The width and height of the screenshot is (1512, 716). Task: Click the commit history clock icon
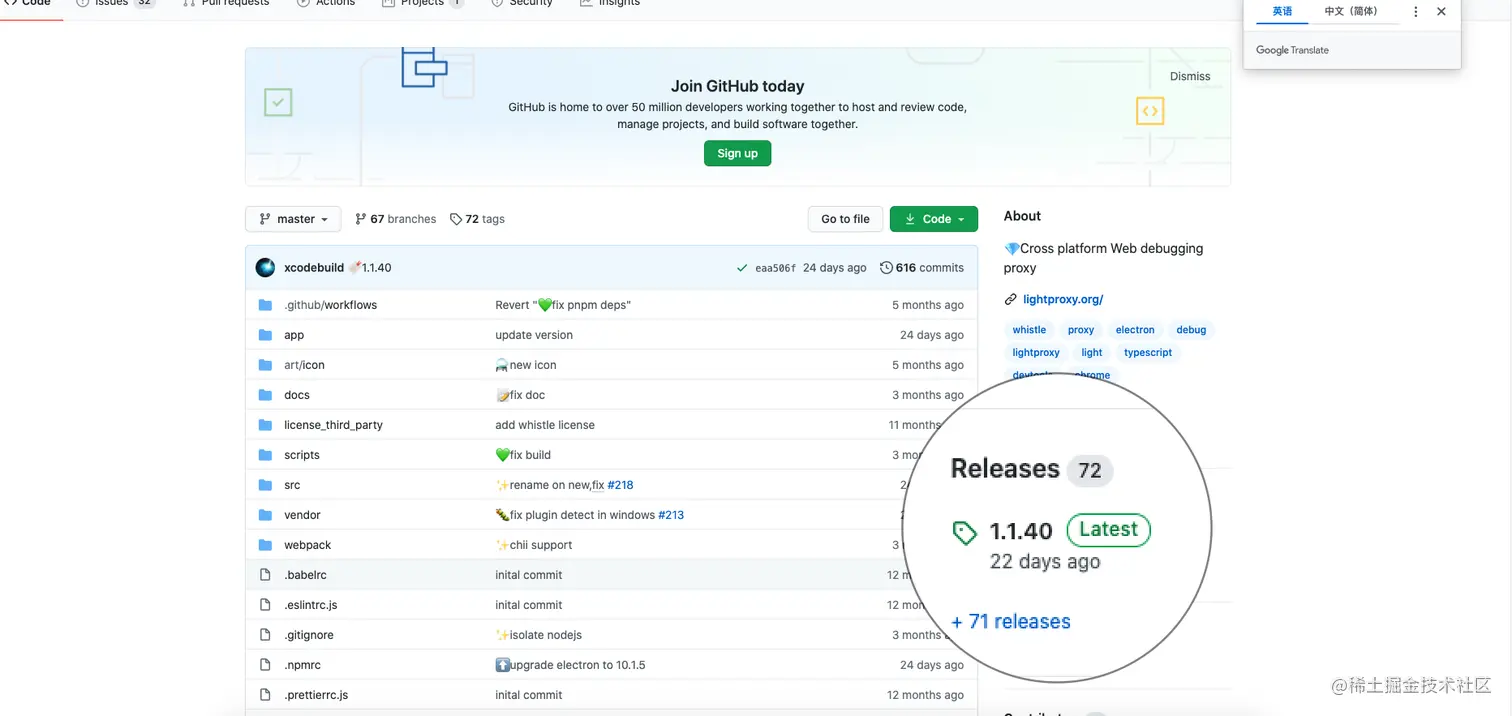point(886,268)
